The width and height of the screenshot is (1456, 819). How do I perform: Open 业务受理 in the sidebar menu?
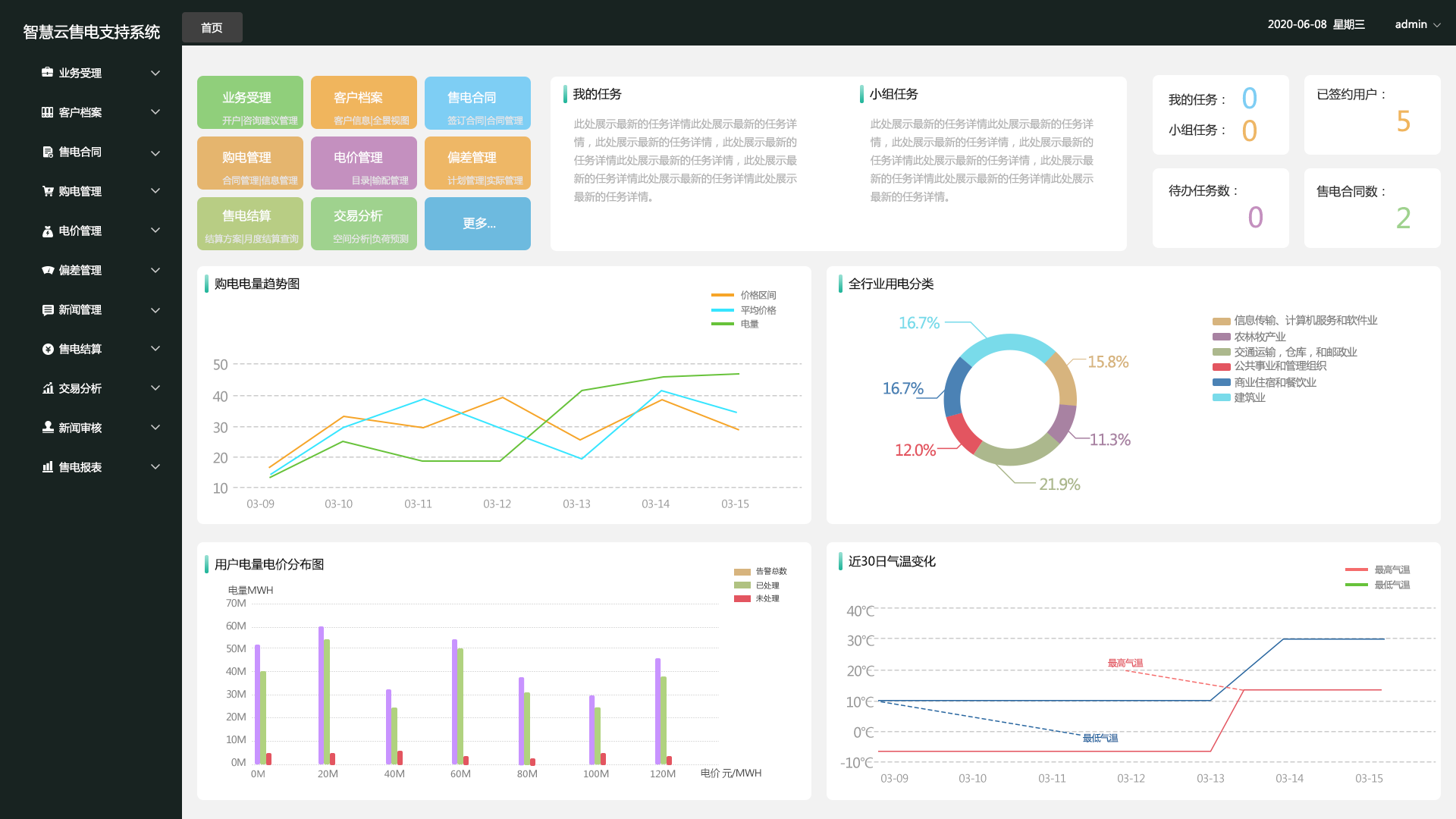point(80,73)
